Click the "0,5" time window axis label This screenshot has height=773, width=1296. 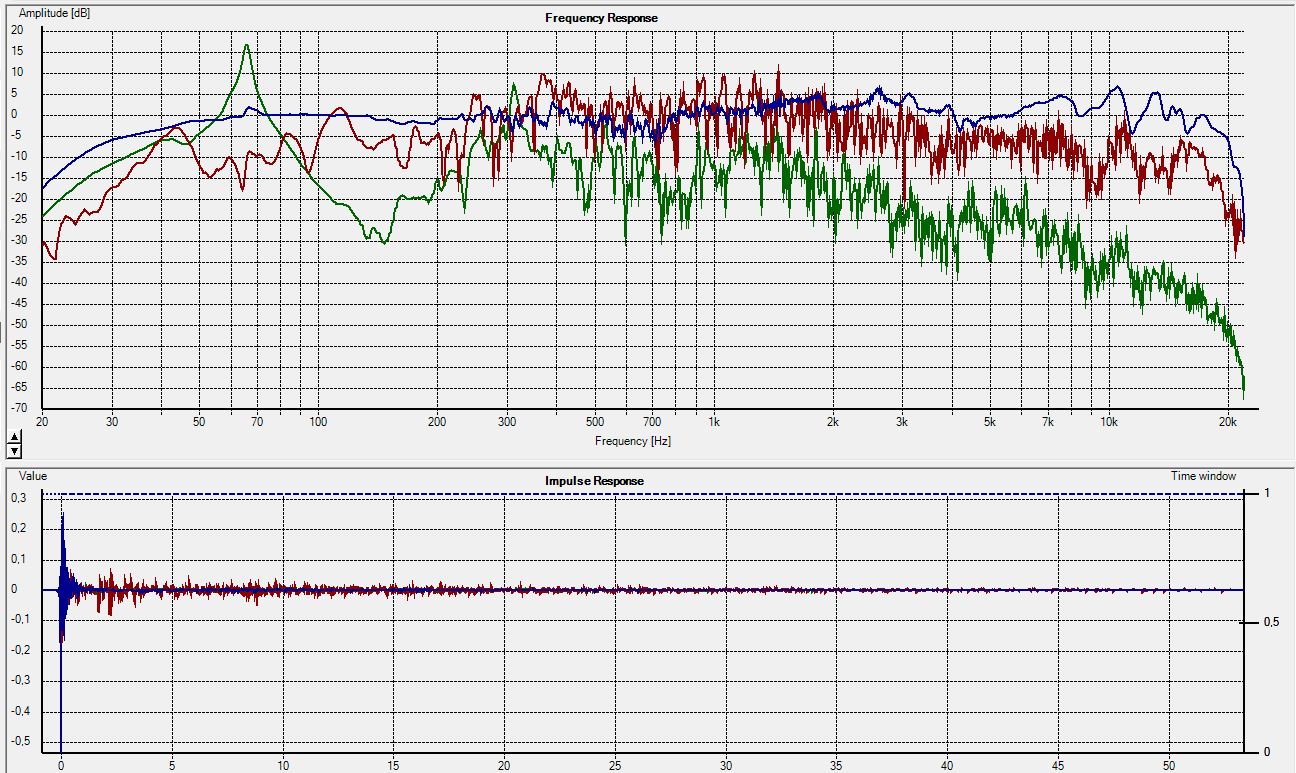click(1271, 623)
